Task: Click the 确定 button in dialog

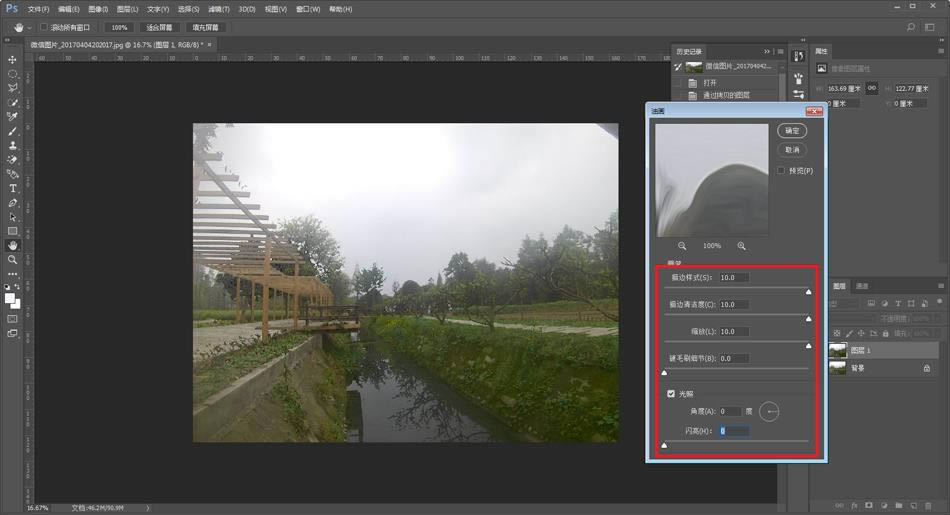Action: pos(792,130)
